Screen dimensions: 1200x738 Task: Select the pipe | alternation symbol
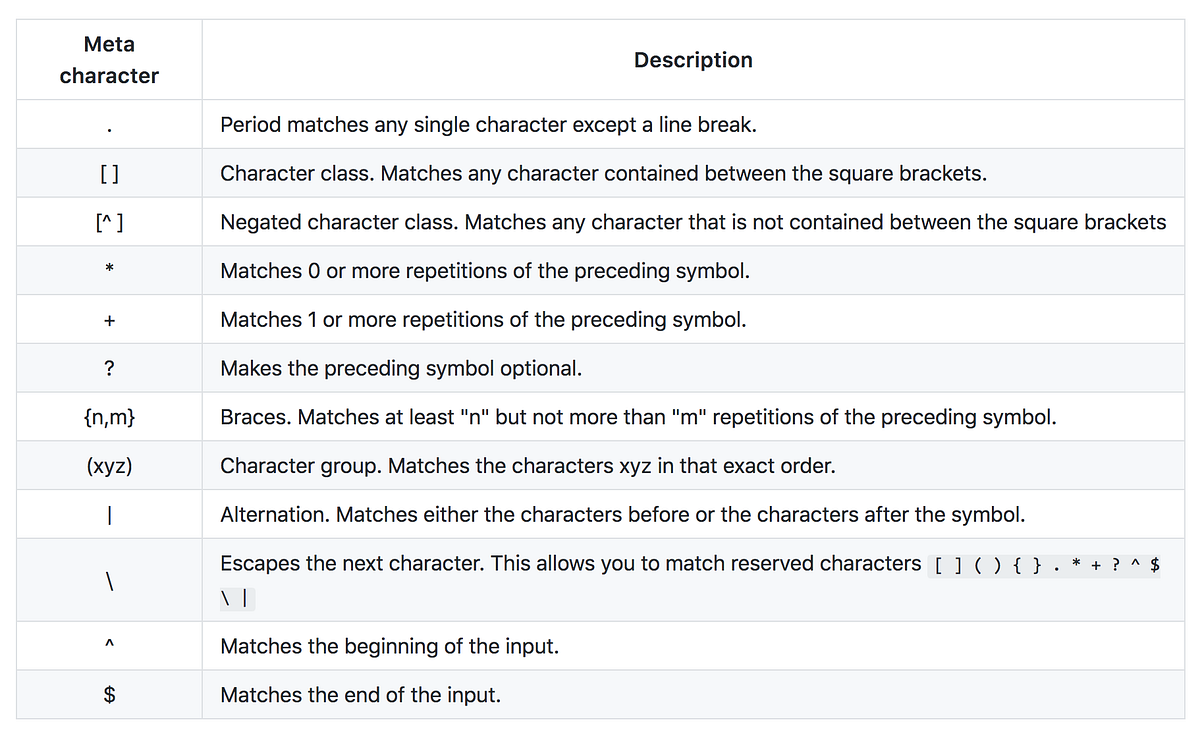[109, 515]
